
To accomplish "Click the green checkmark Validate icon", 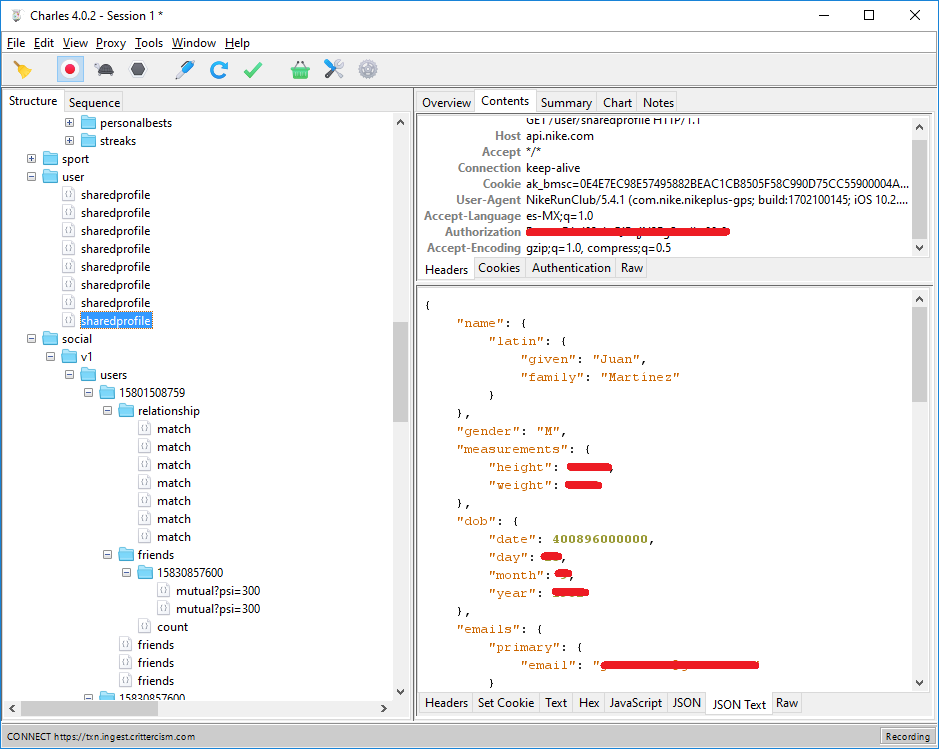I will click(x=253, y=70).
